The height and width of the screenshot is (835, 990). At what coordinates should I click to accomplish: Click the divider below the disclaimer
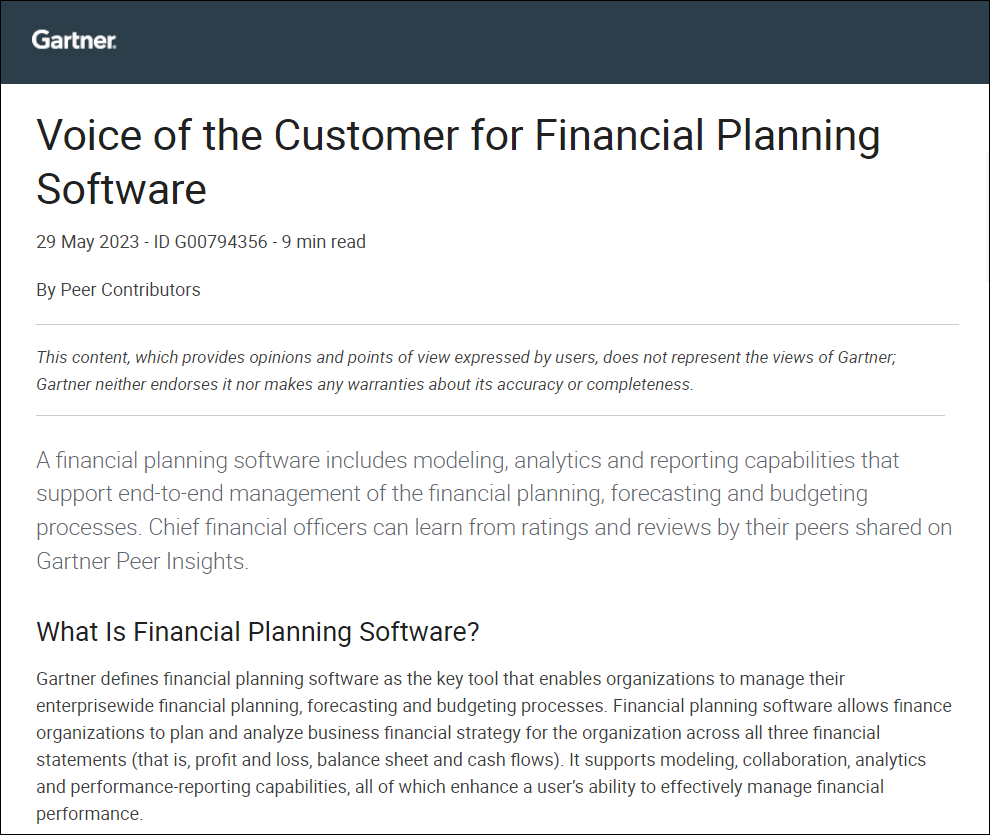[490, 415]
